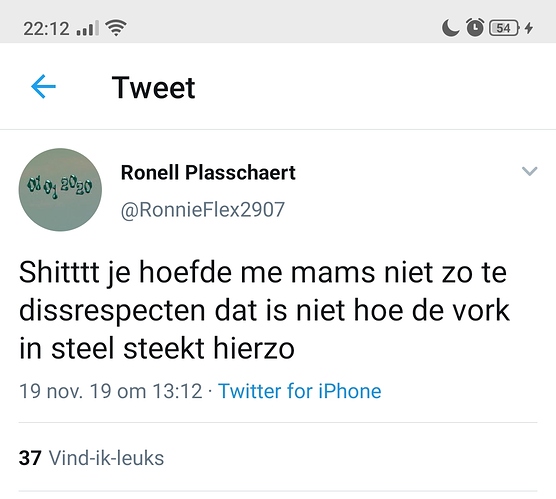Tap the alarm clock status icon
The image size is (556, 499).
click(x=475, y=27)
